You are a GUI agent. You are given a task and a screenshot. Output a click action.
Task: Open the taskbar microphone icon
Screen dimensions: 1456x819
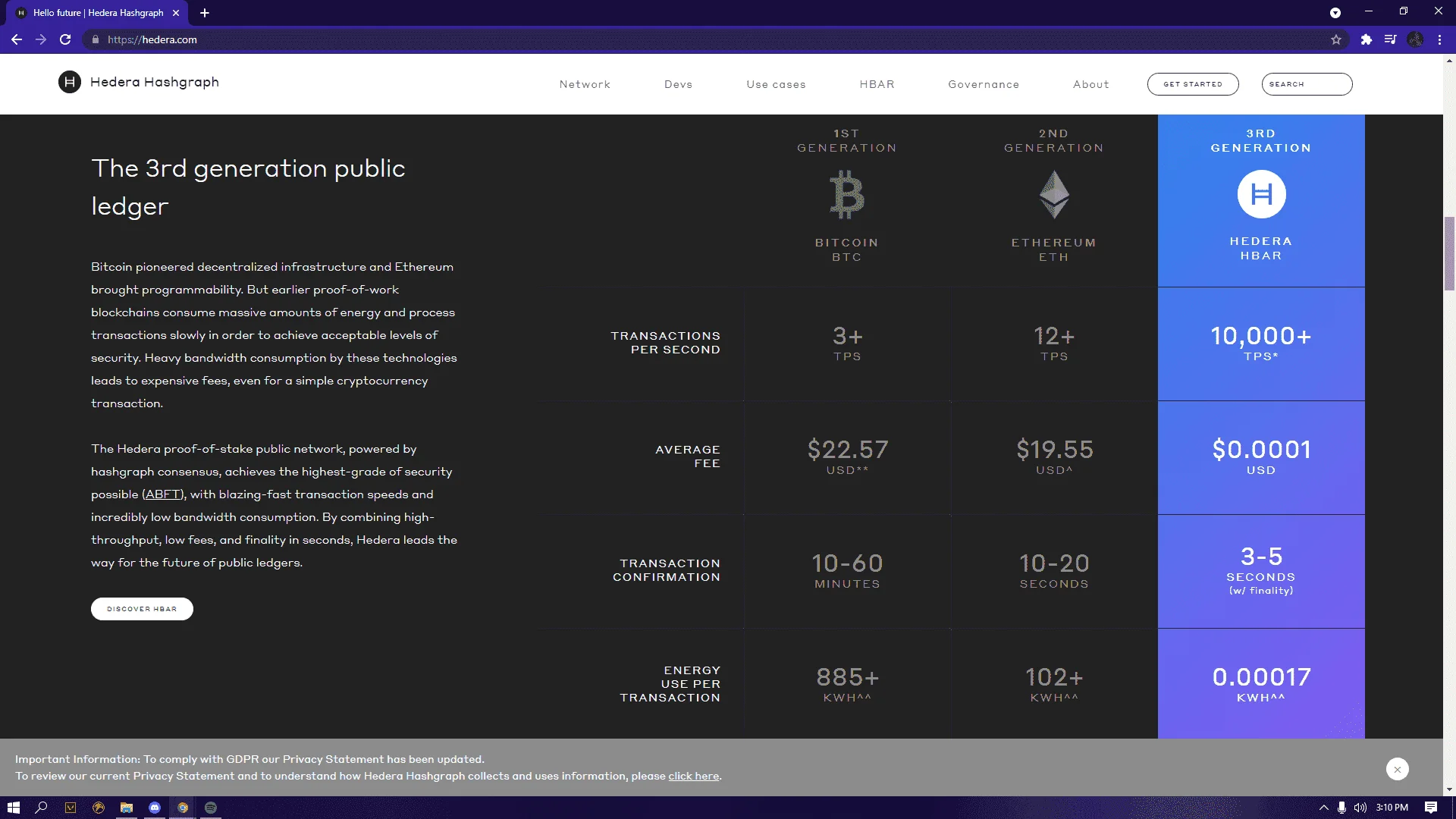1341,808
